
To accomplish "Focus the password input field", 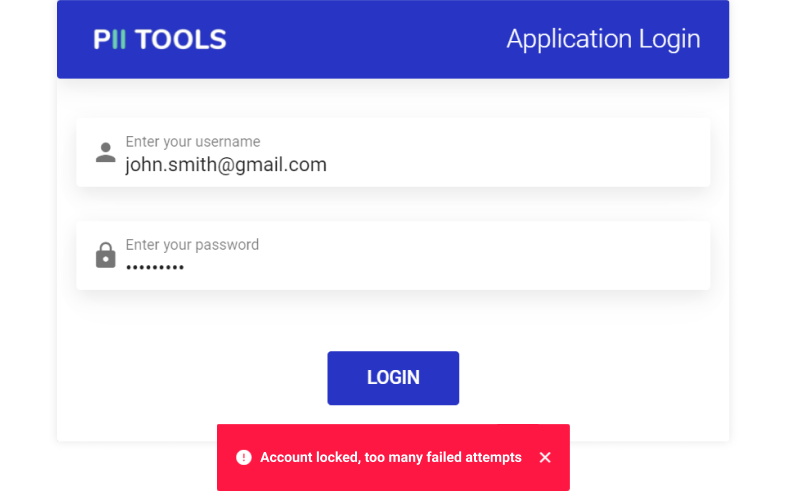I will [x=393, y=256].
